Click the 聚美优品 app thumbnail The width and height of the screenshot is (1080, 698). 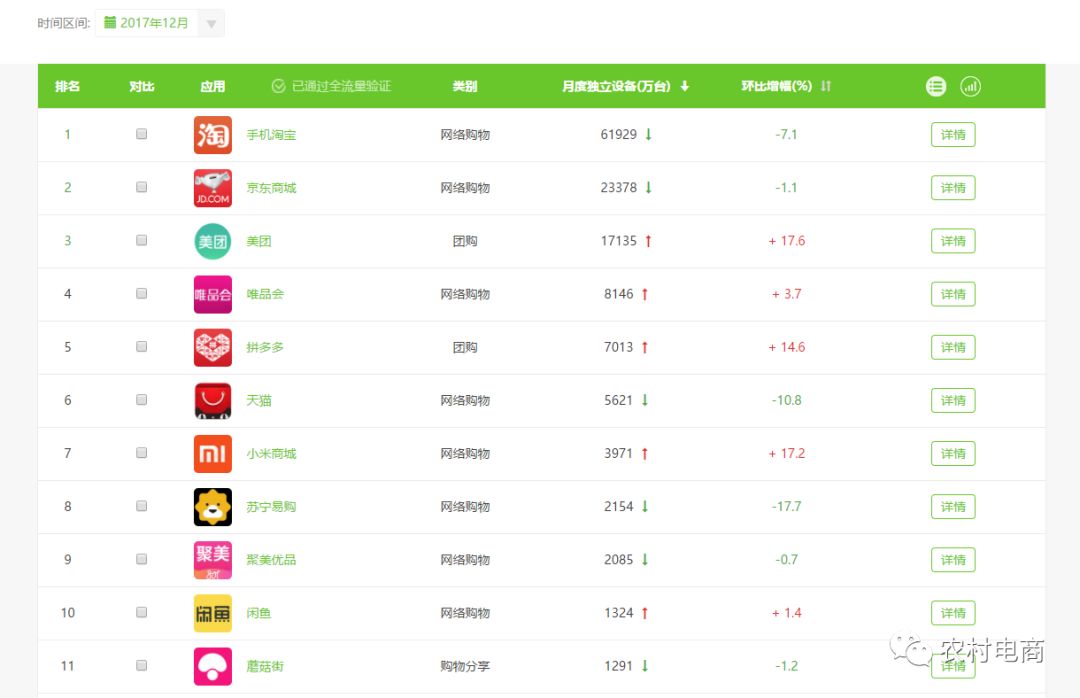212,559
